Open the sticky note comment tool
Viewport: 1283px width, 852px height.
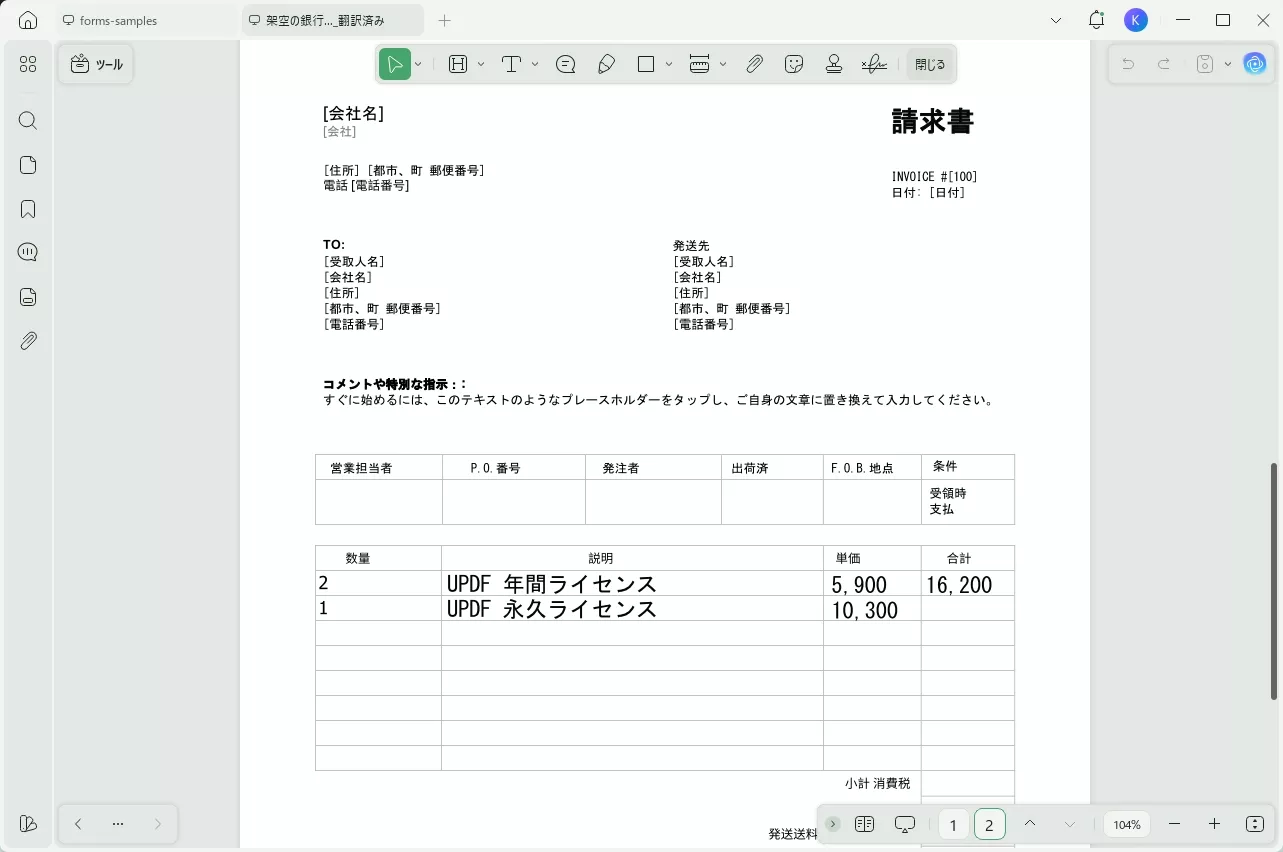tap(565, 63)
